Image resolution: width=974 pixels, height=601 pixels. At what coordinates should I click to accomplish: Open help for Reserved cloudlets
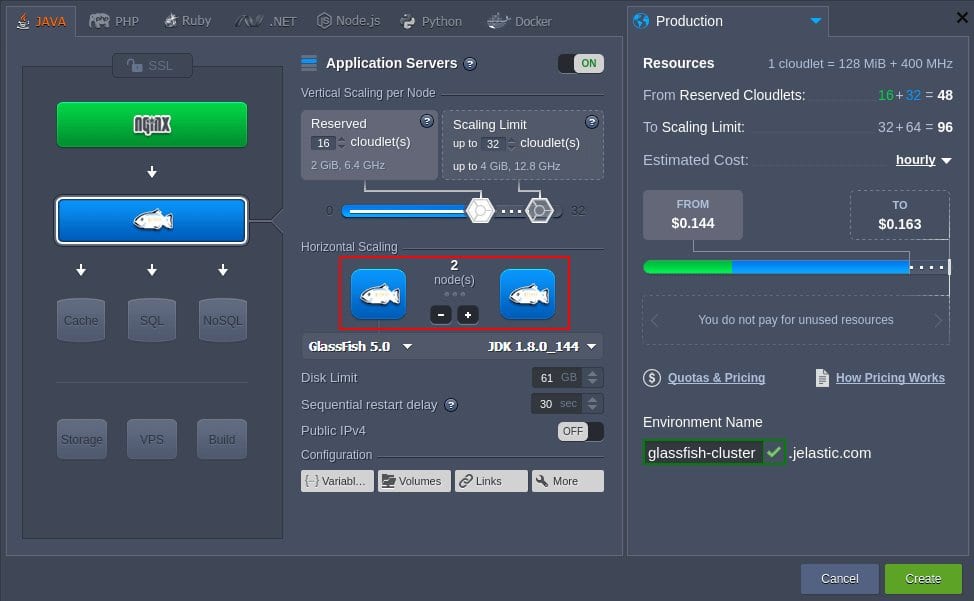point(427,121)
